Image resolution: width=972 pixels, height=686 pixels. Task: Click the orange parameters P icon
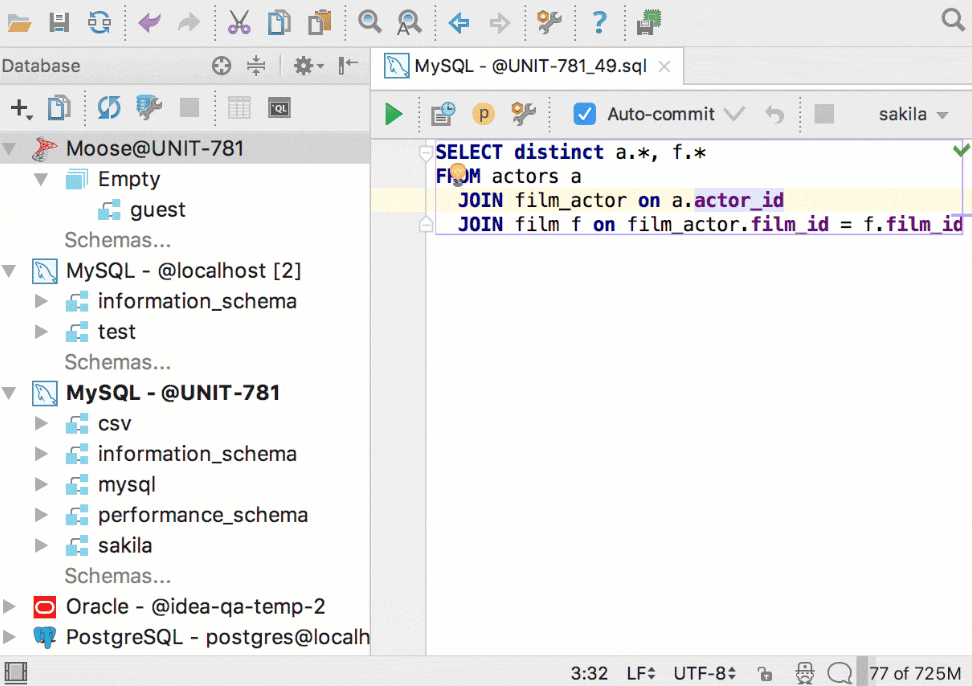click(484, 114)
